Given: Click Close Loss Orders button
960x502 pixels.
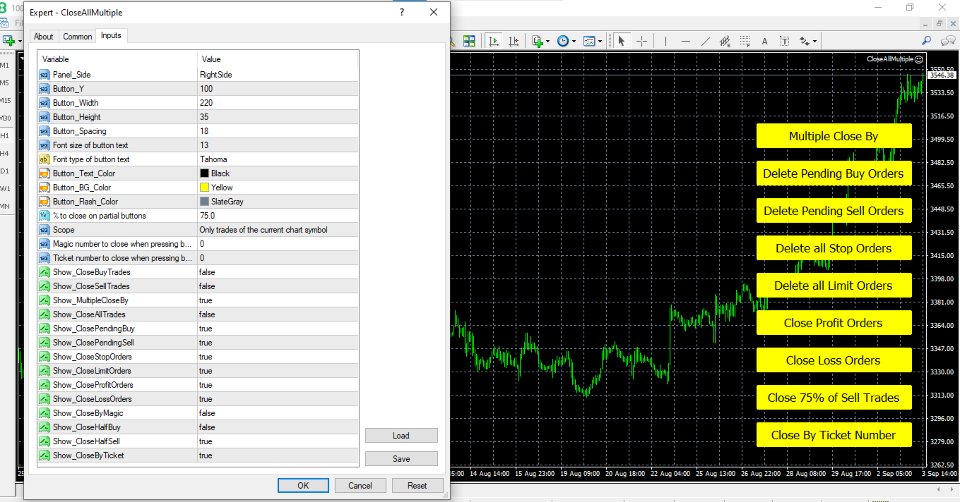Looking at the screenshot, I should pyautogui.click(x=833, y=360).
